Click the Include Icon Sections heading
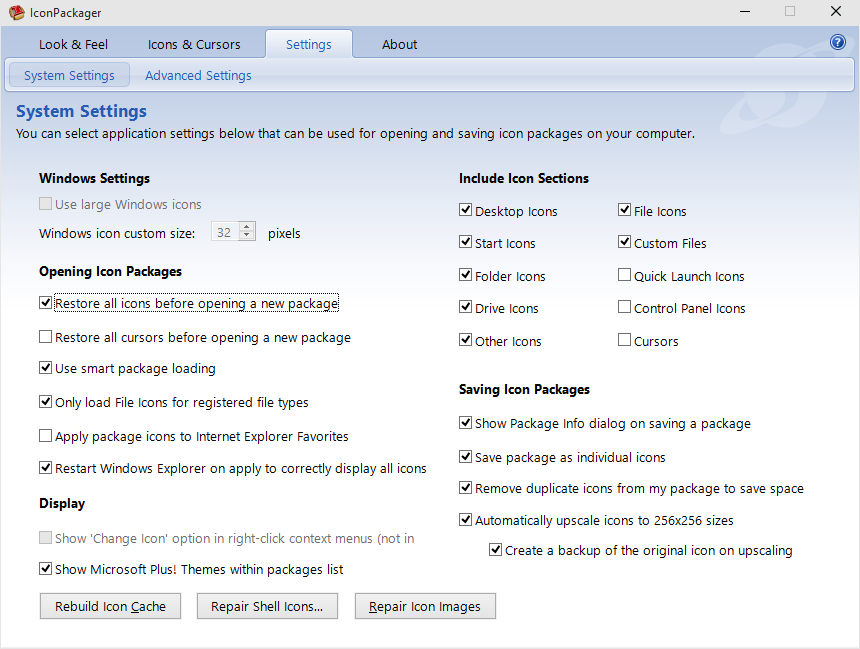Image resolution: width=860 pixels, height=649 pixels. pyautogui.click(x=524, y=178)
